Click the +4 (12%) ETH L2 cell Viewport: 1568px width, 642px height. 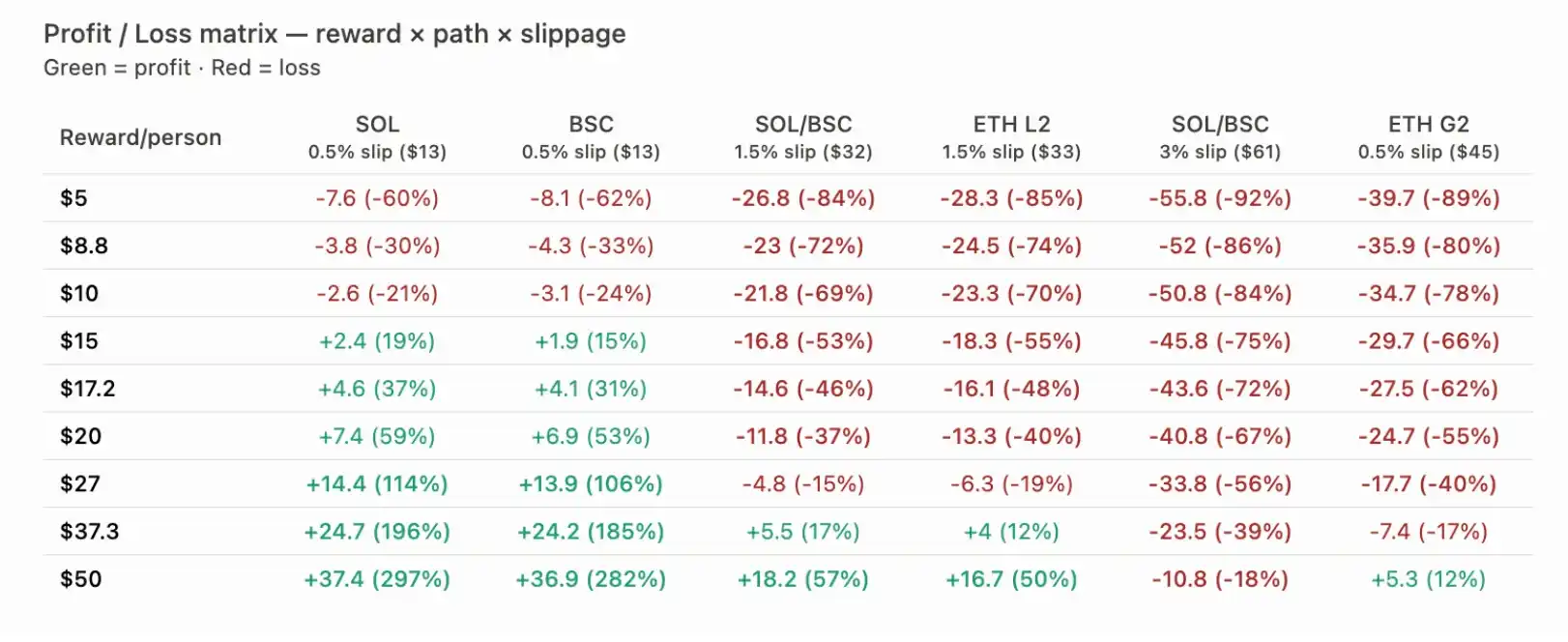pos(1011,532)
